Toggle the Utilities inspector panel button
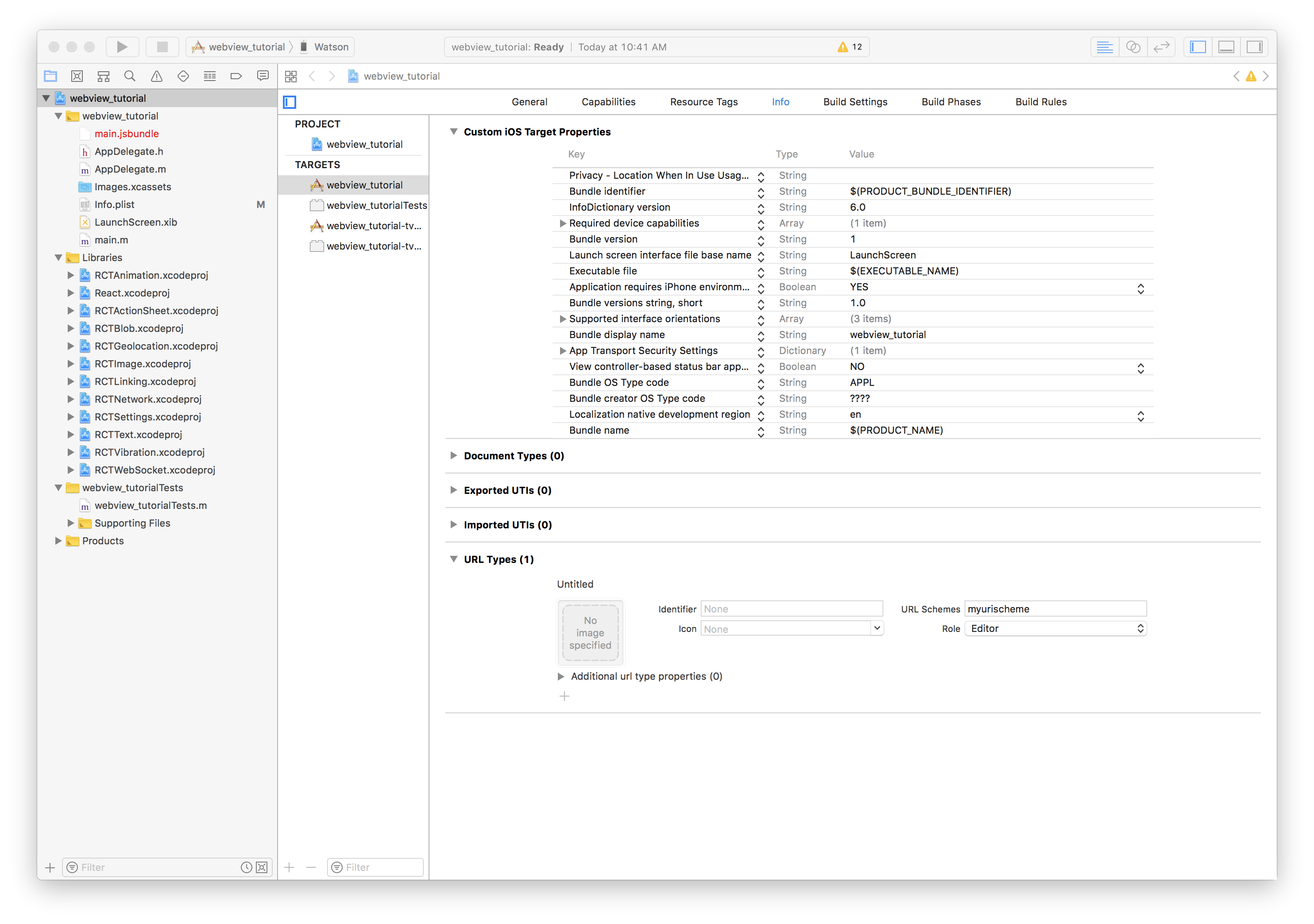Screen dimensions: 1314x924 (1254, 47)
